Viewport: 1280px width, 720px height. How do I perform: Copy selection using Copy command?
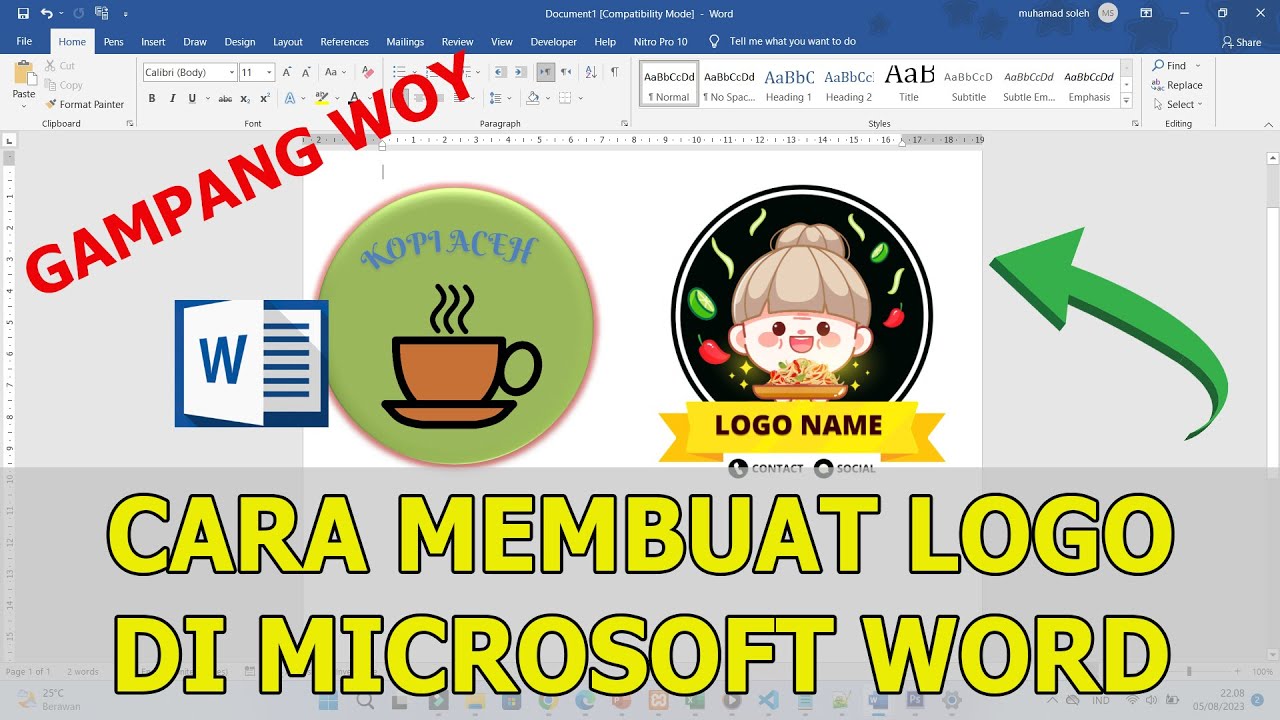[x=63, y=85]
